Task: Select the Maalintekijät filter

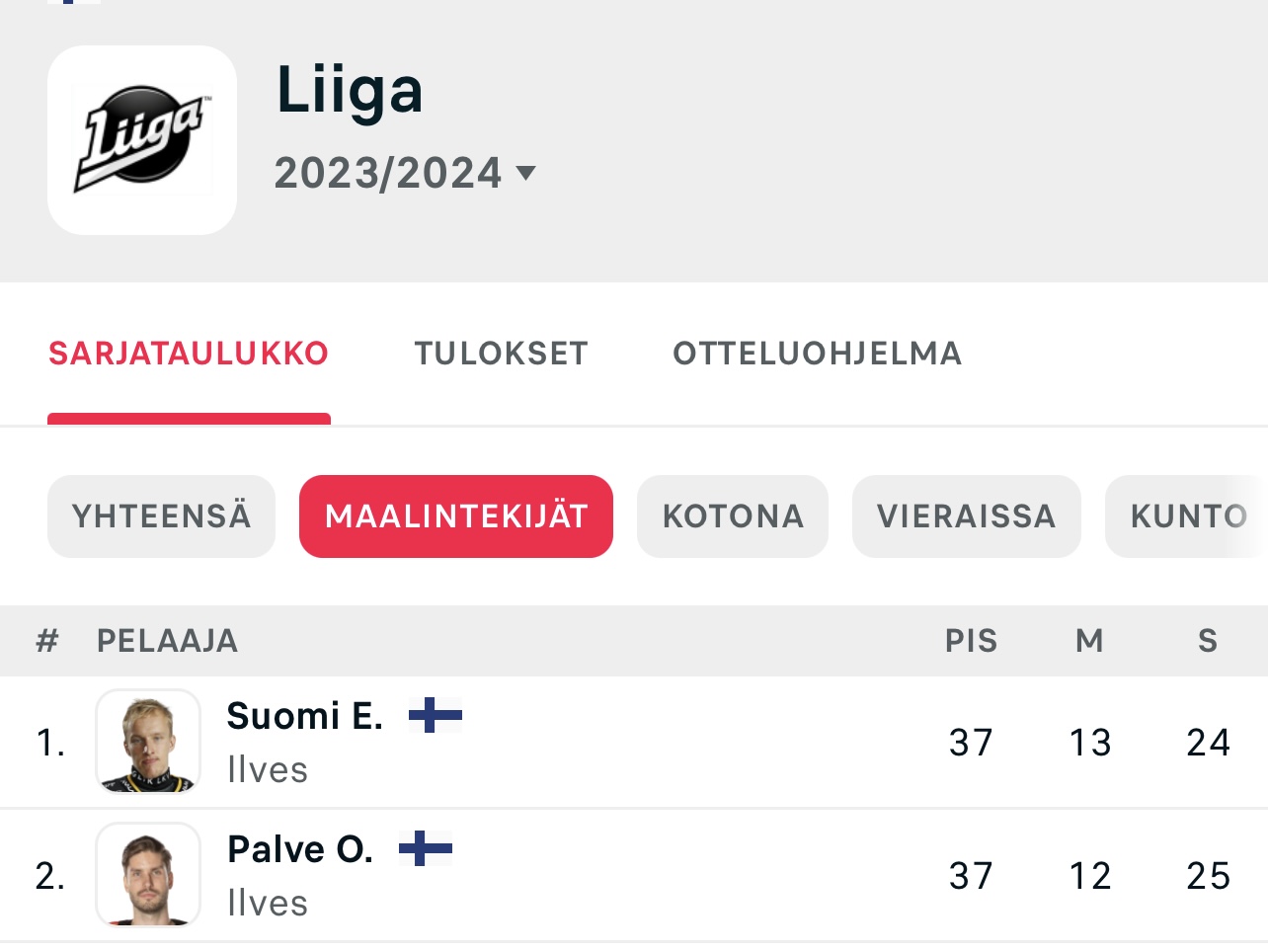Action: point(456,516)
